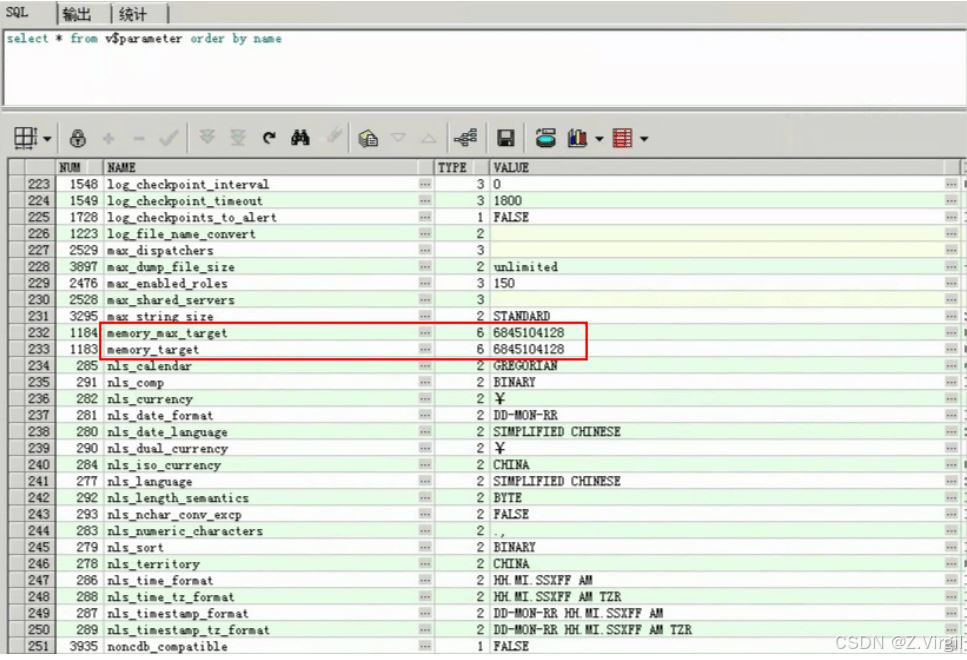This screenshot has width=967, height=660.
Task: Switch to the SQL tab
Action: 17,12
